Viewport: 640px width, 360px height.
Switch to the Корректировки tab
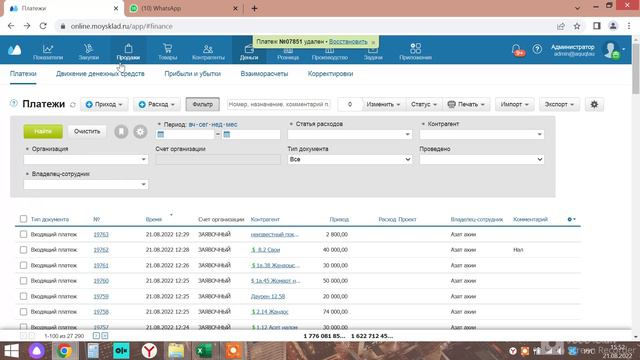(x=330, y=74)
